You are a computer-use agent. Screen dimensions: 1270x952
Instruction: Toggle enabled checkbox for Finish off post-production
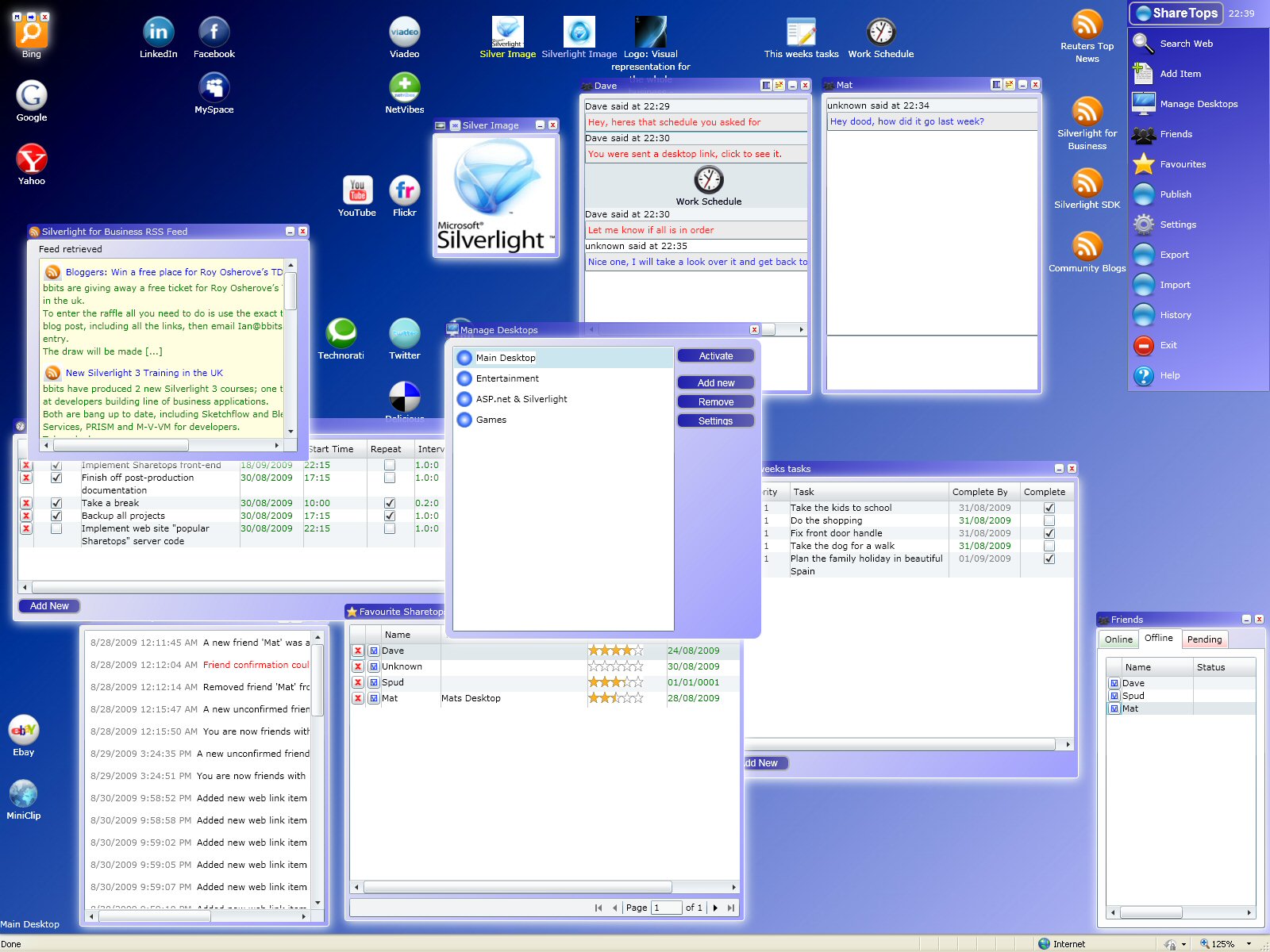56,478
